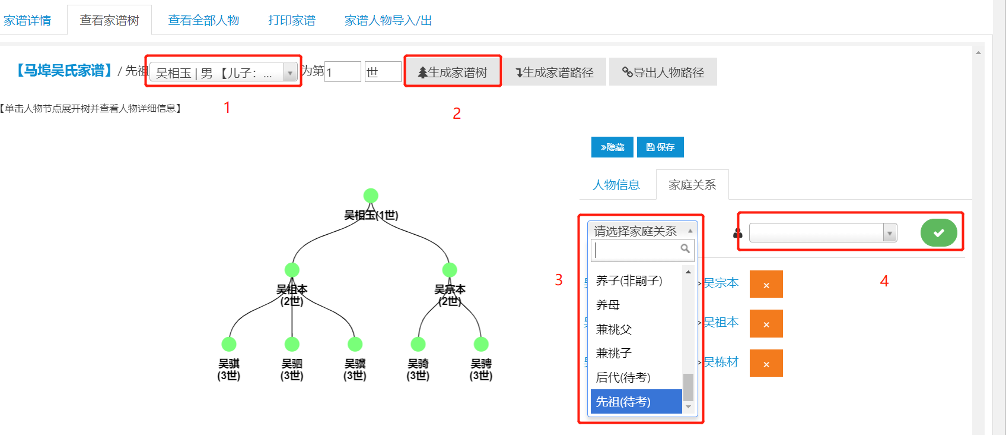
Task: Click the 吴宗本 relation link
Action: pyautogui.click(x=721, y=283)
